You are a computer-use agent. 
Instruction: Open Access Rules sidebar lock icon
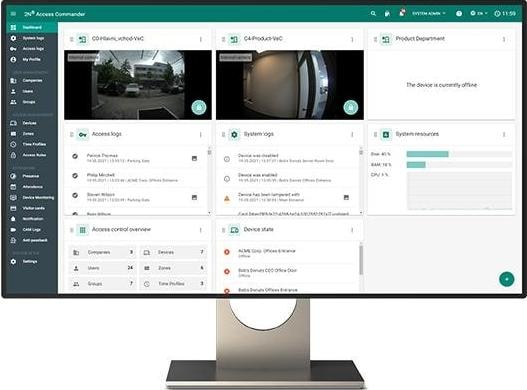(13, 155)
